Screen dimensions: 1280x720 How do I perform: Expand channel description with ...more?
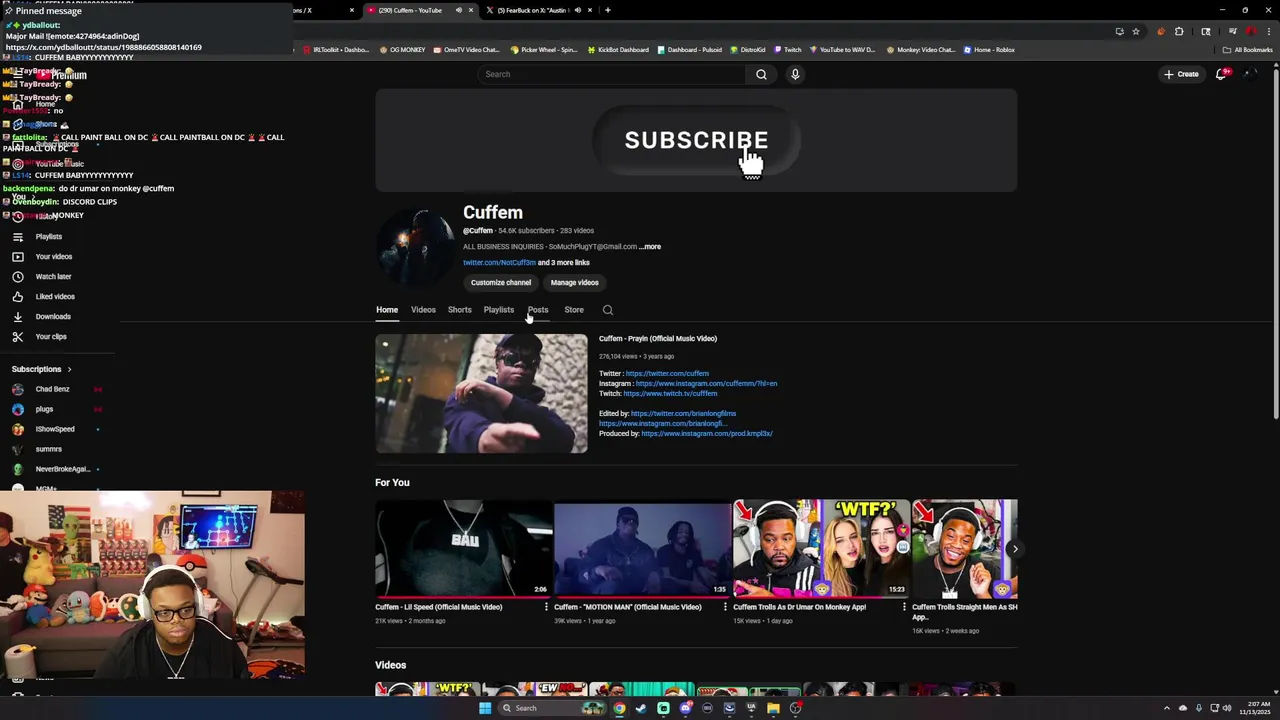650,246
